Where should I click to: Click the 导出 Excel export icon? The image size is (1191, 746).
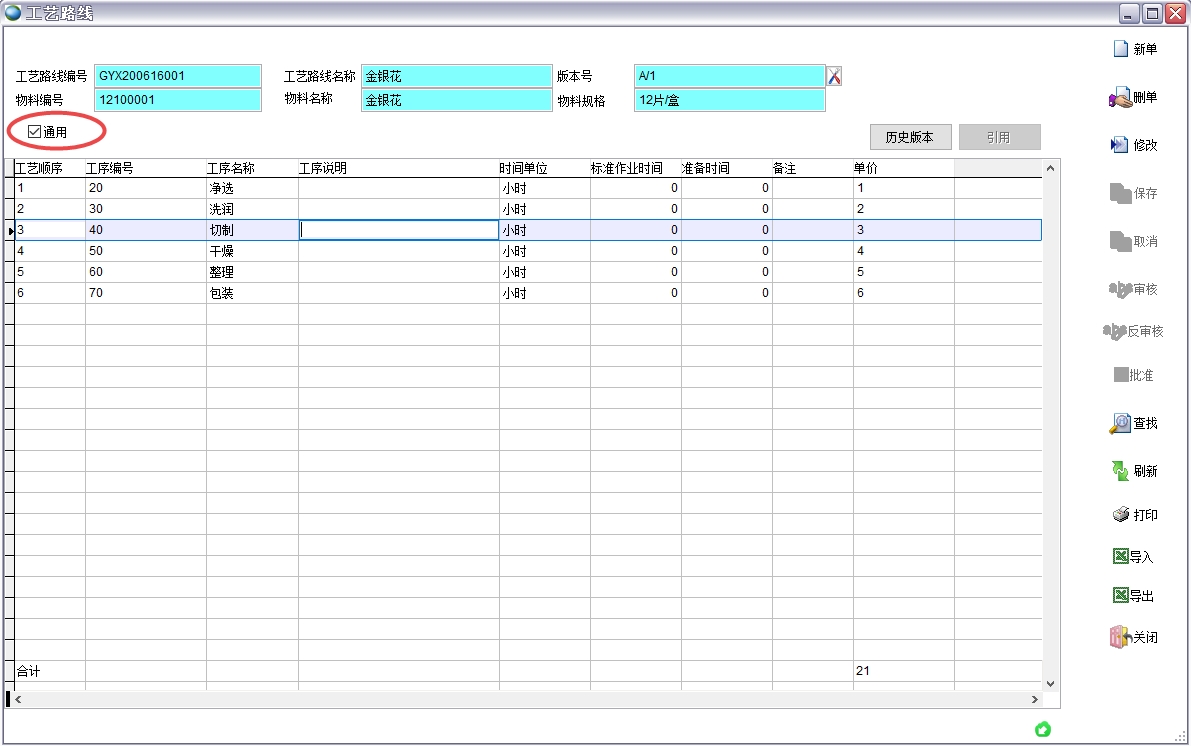pyautogui.click(x=1121, y=596)
